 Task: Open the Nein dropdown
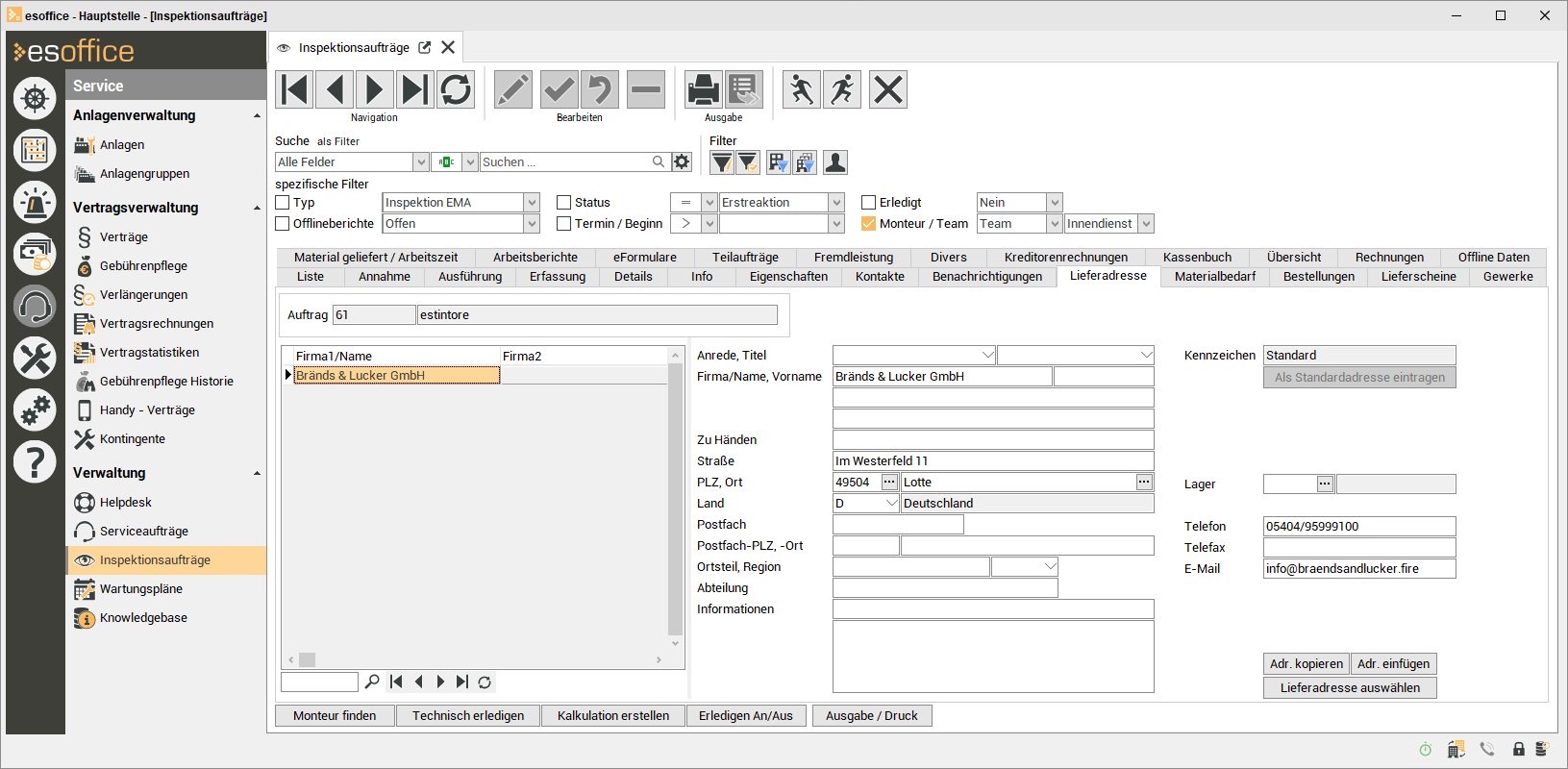[x=1055, y=202]
